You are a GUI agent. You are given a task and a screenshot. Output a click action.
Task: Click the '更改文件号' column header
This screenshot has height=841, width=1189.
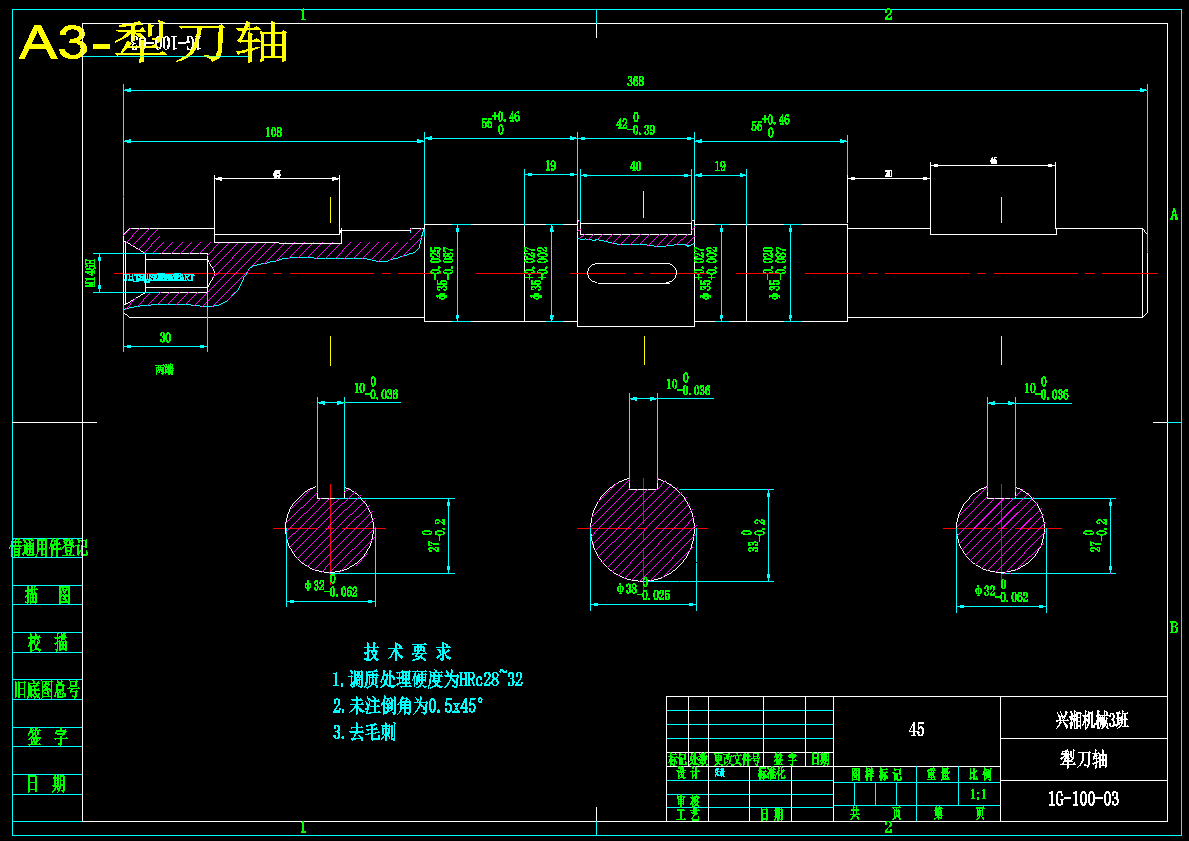pos(736,759)
